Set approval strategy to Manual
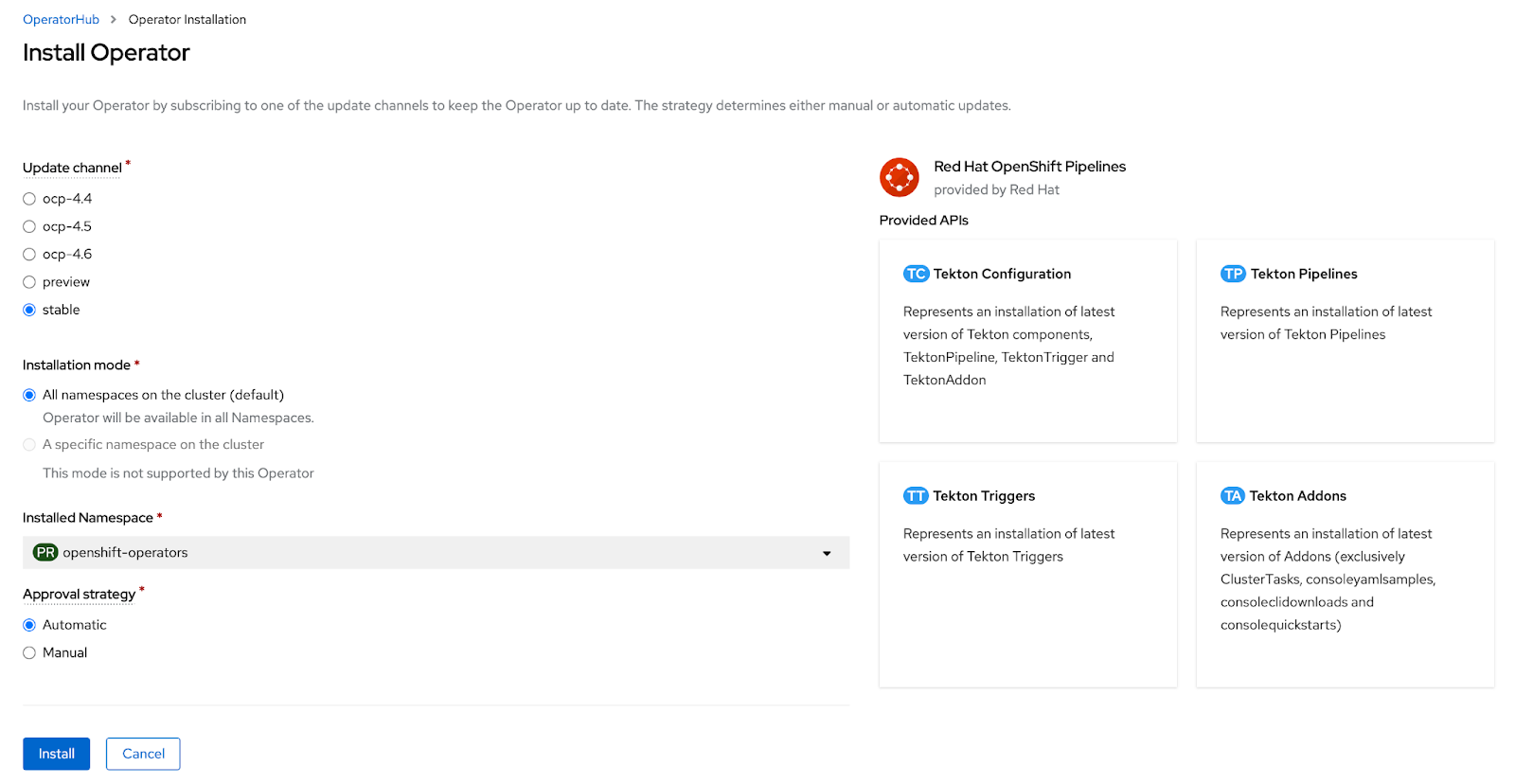The image size is (1515, 784). click(29, 653)
